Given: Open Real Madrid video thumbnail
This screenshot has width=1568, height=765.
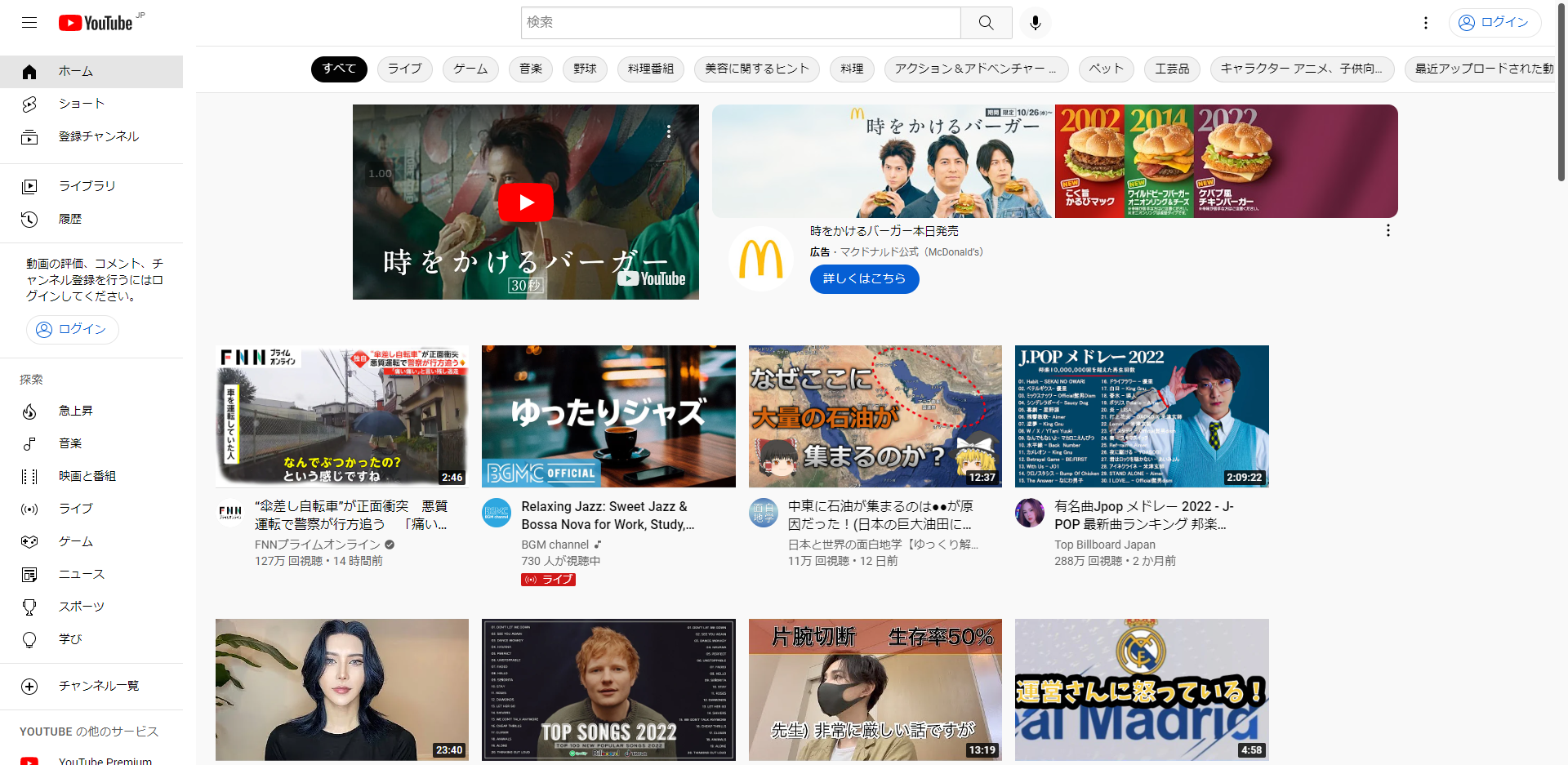Looking at the screenshot, I should point(1142,690).
